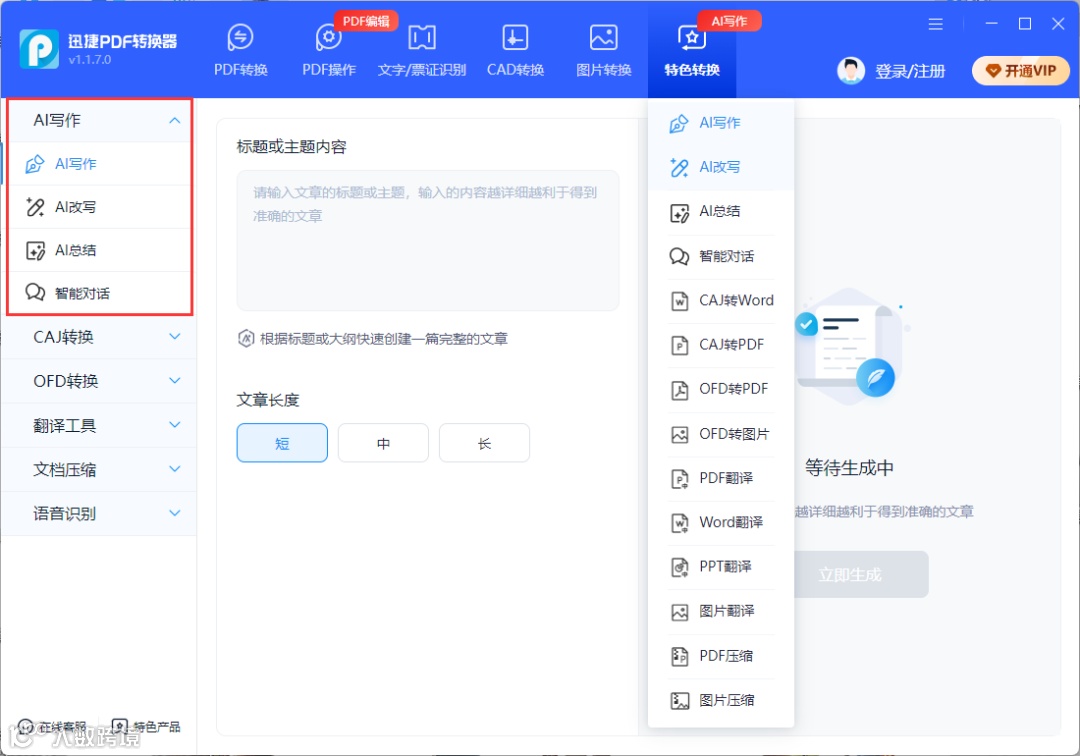Image resolution: width=1080 pixels, height=756 pixels.
Task: Open the PDF操作 tab icon
Action: click(x=329, y=37)
